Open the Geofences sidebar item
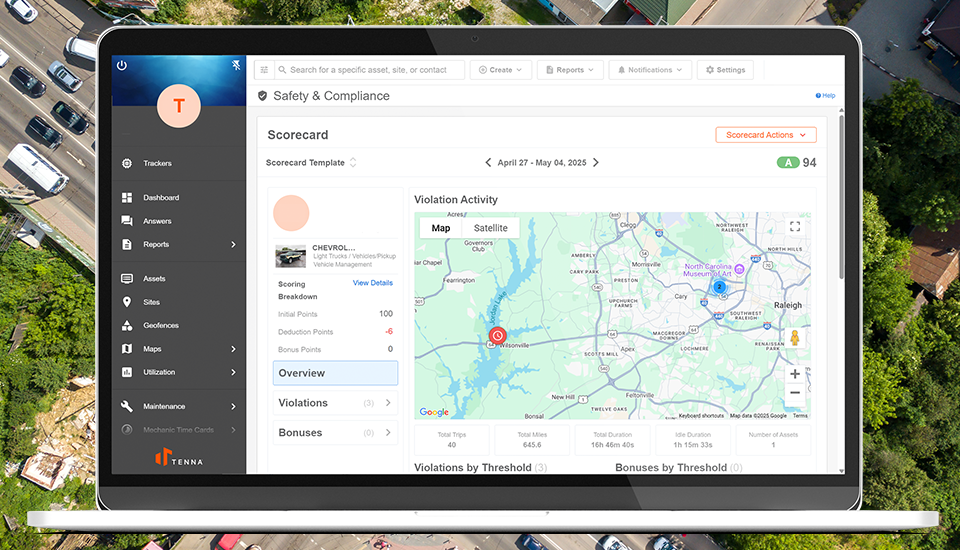Viewport: 960px width, 550px height. [160, 325]
